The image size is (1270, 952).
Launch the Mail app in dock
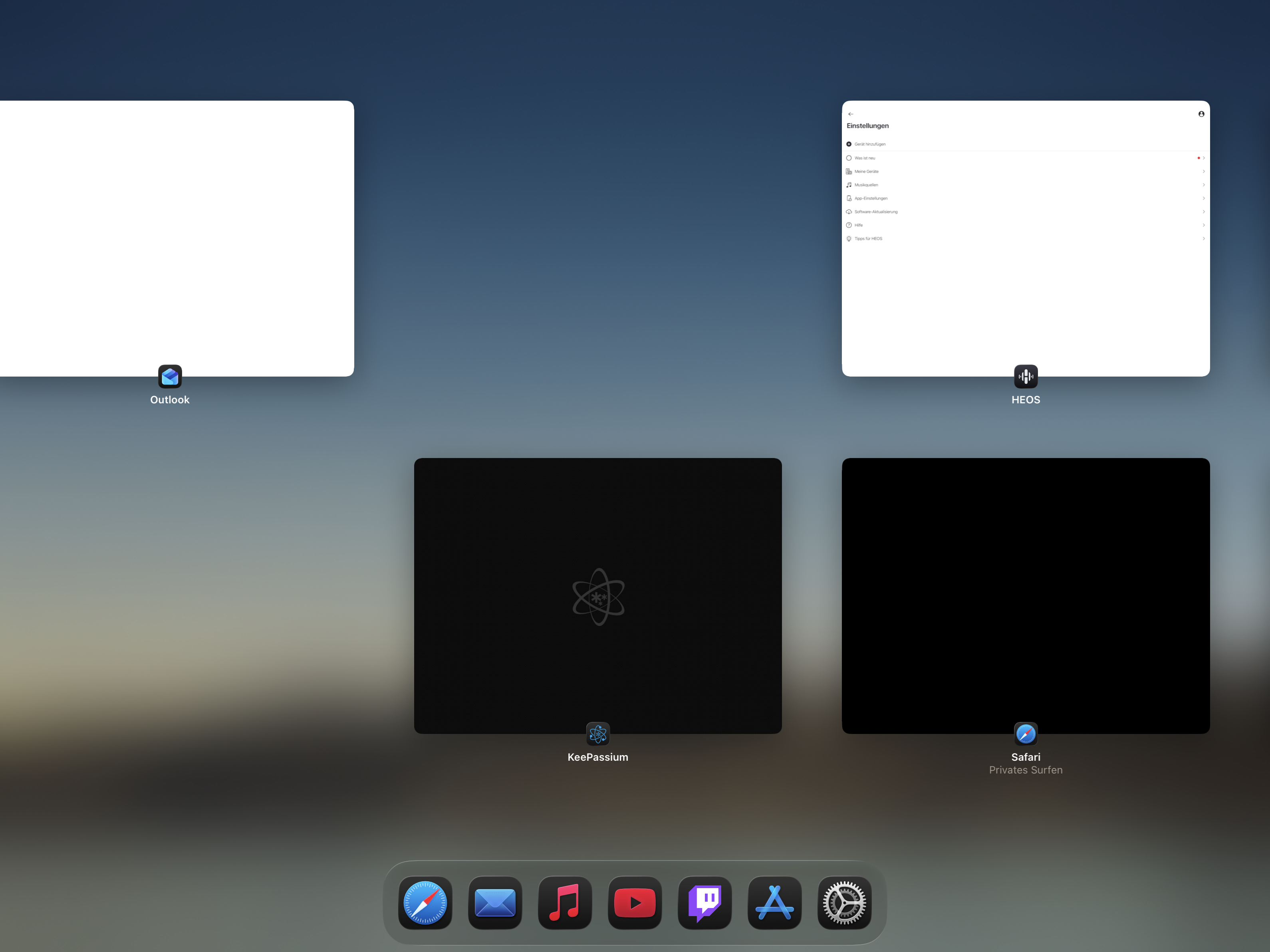click(495, 902)
